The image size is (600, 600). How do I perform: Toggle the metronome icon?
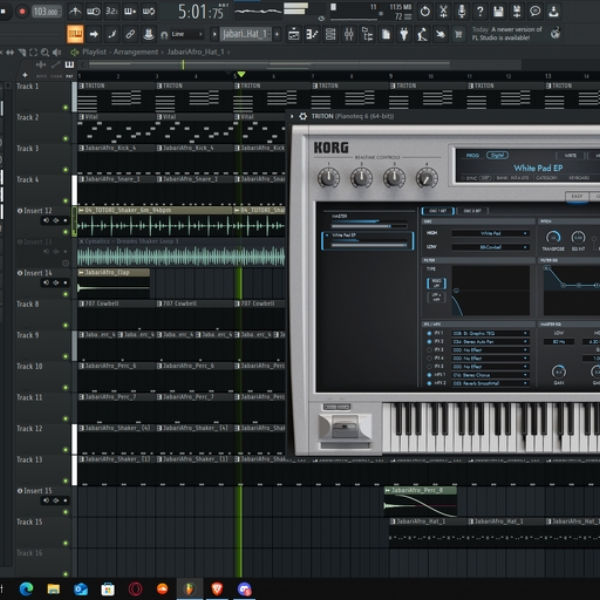coord(75,11)
